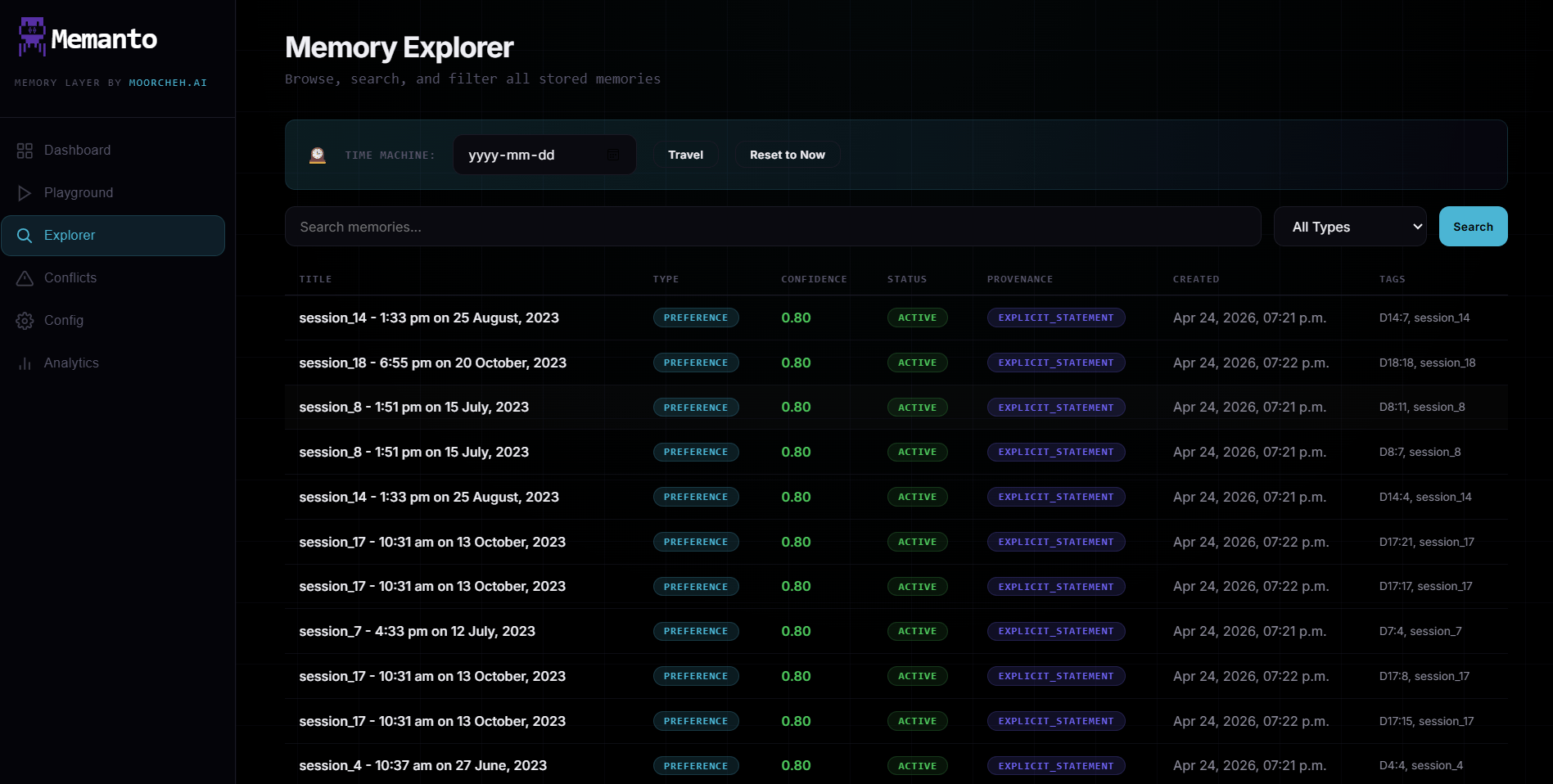Click the CONFIDENCE column header

click(x=814, y=279)
